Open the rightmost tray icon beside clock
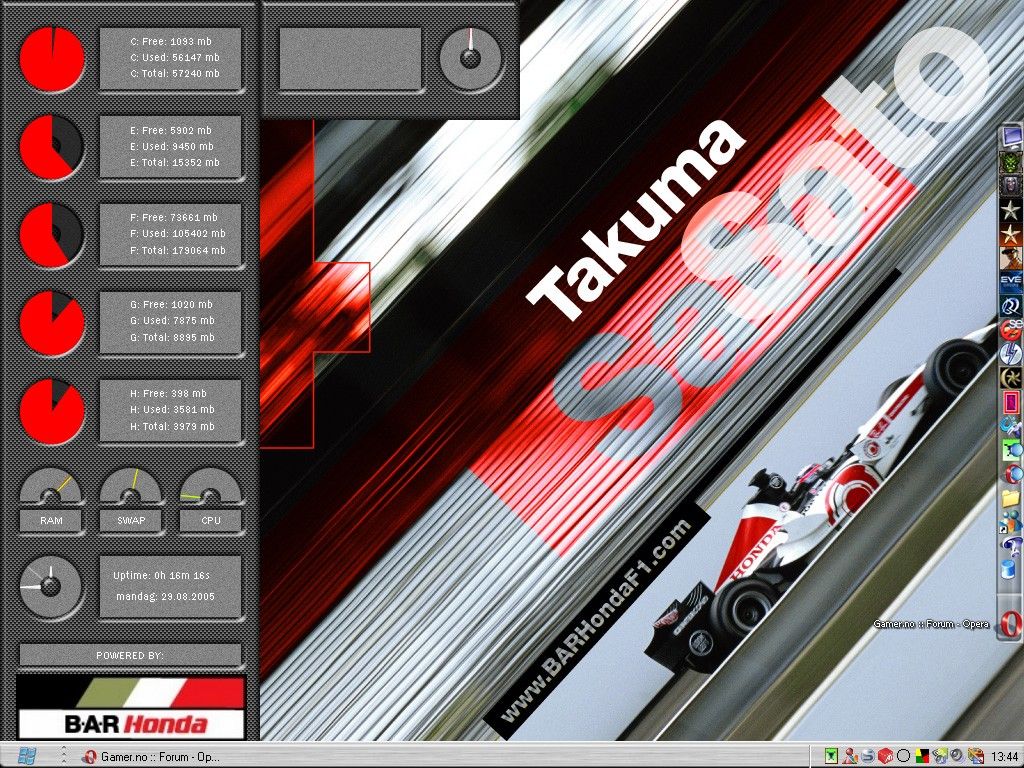 (976, 756)
